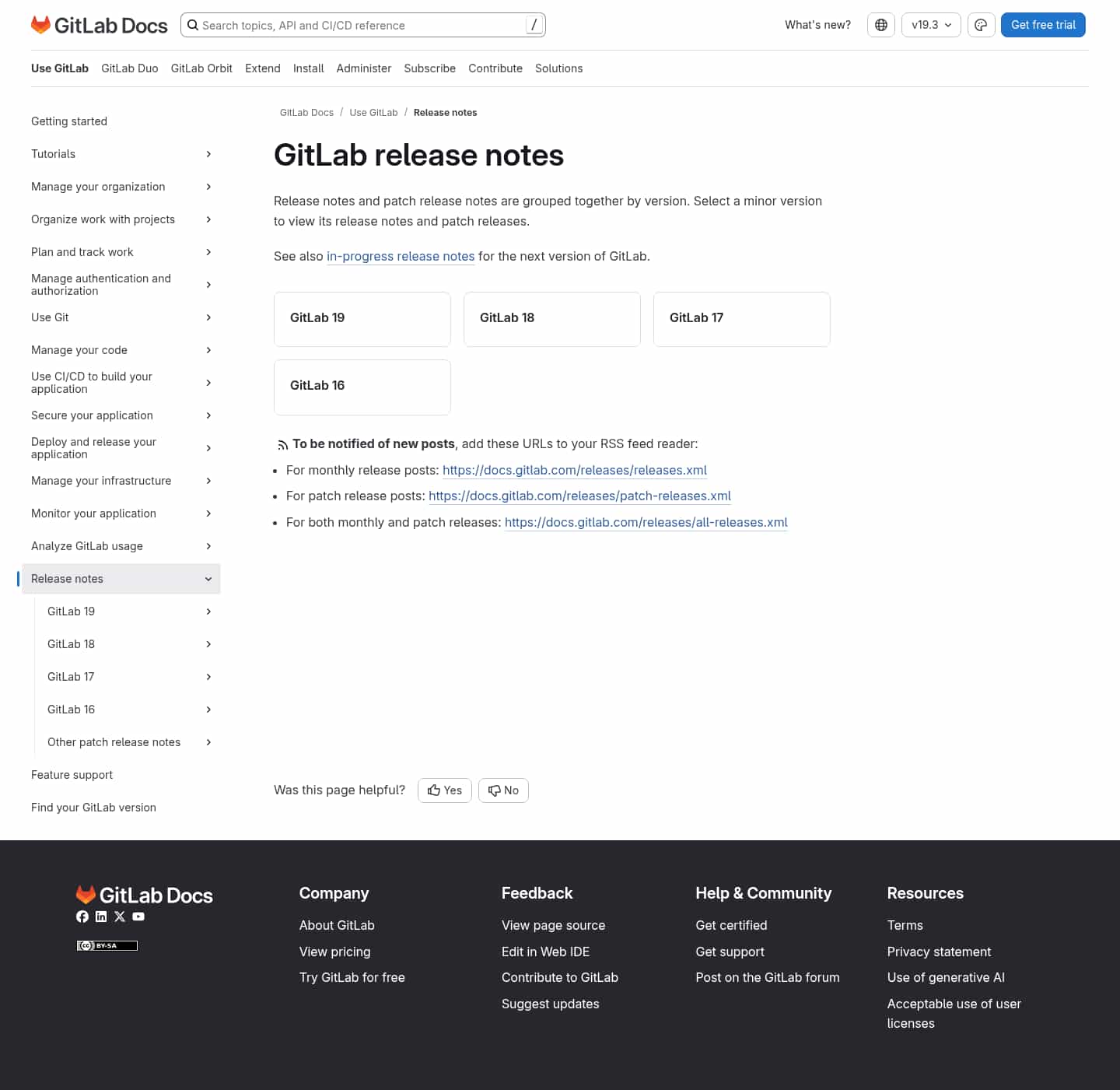Screen dimensions: 1120x1090
Task: Expand Manage your organization in the sidebar
Action: 208,187
